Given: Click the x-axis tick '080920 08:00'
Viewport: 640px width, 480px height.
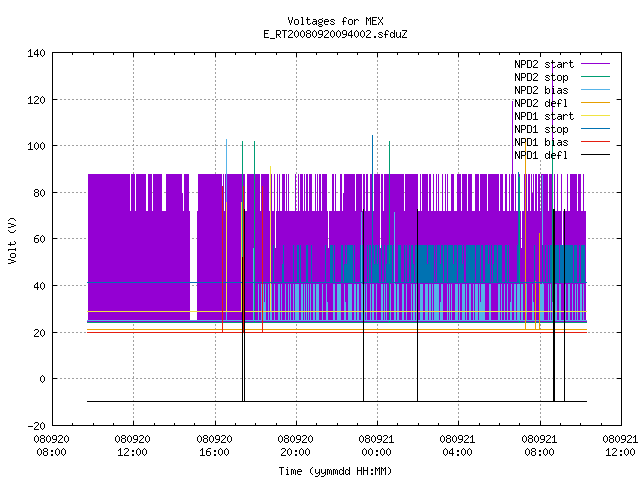Looking at the screenshot, I should [x=51, y=446].
